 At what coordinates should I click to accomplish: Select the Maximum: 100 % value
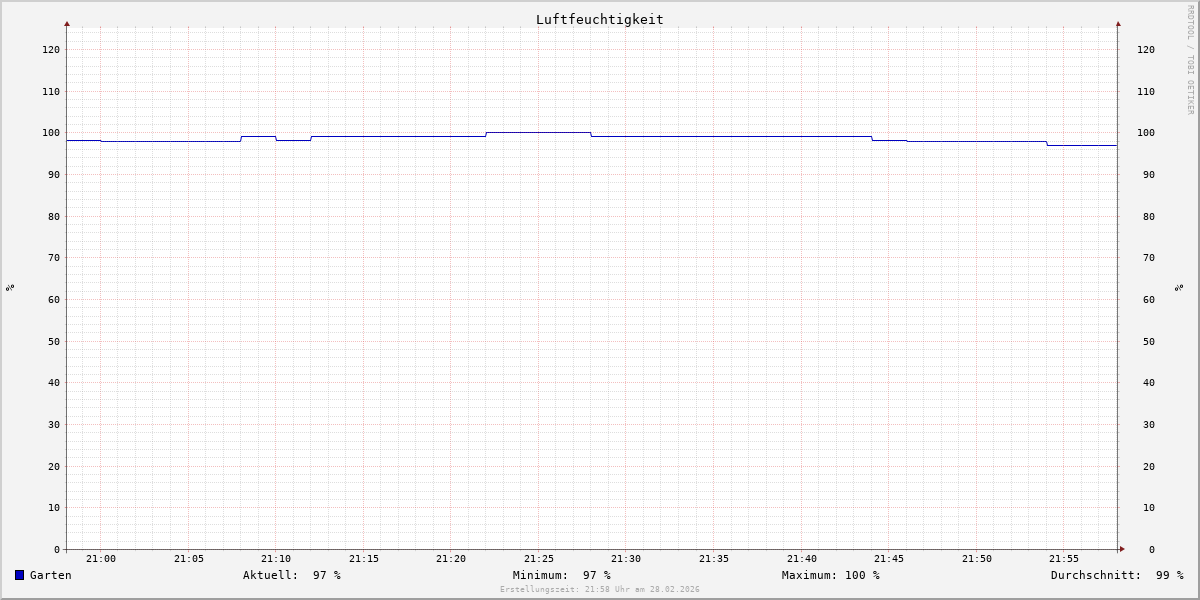point(831,575)
